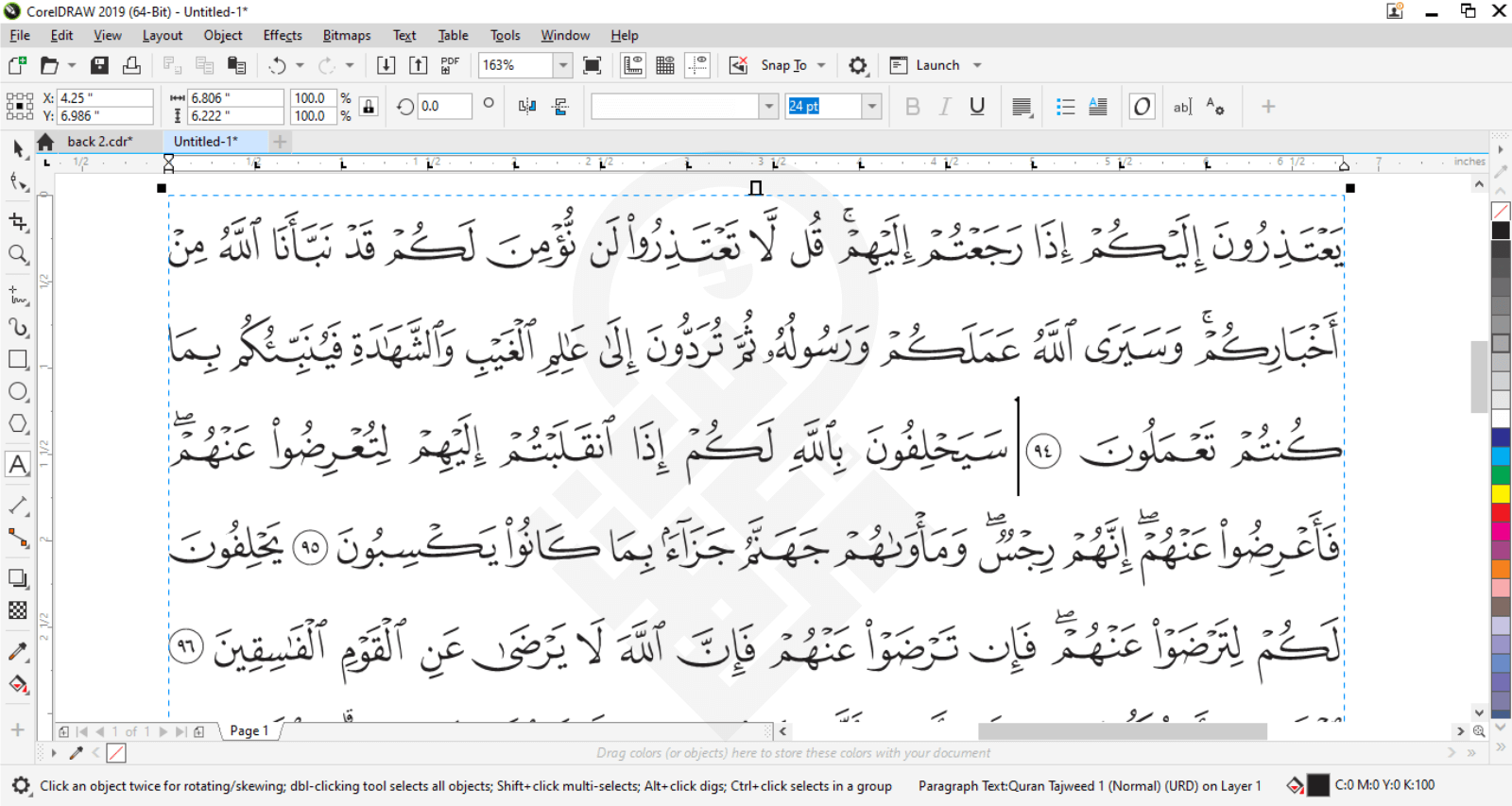Select the Freehand tool
This screenshot has height=806, width=1512.
click(x=18, y=296)
